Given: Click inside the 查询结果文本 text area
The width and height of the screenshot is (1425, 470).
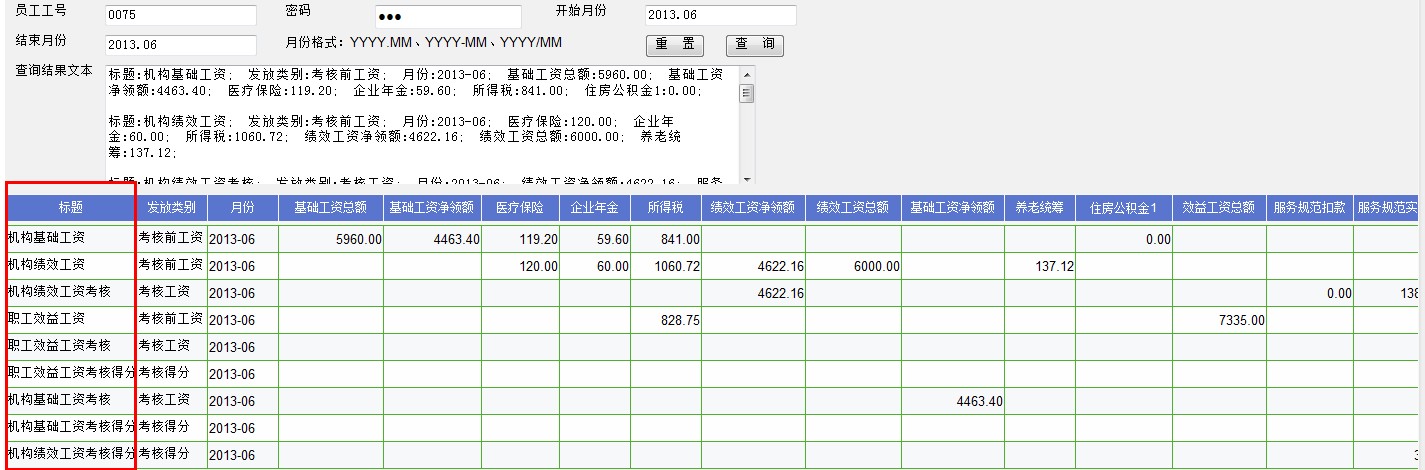Looking at the screenshot, I should click(420, 125).
